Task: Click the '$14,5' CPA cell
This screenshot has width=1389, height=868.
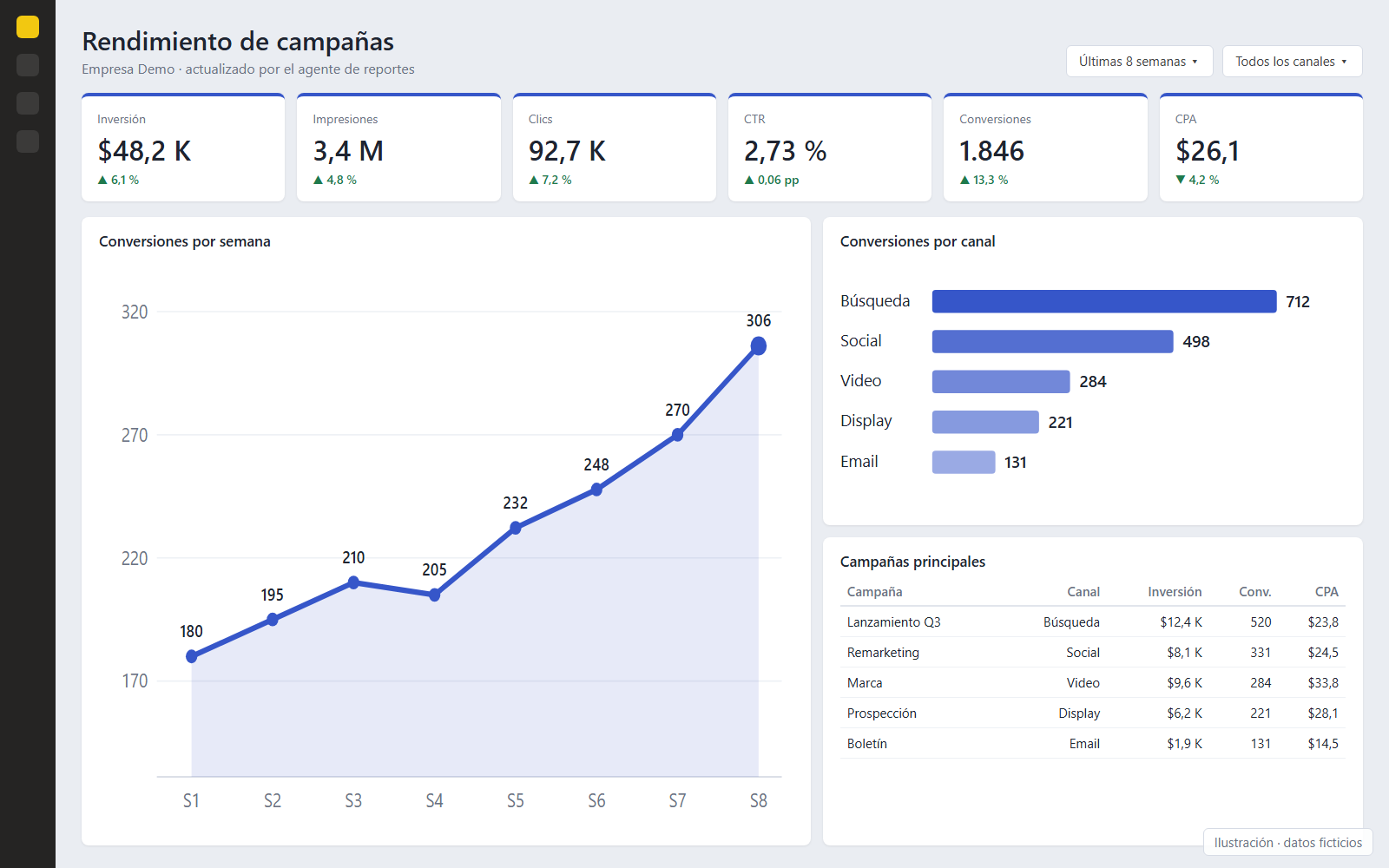Action: pos(1323,744)
